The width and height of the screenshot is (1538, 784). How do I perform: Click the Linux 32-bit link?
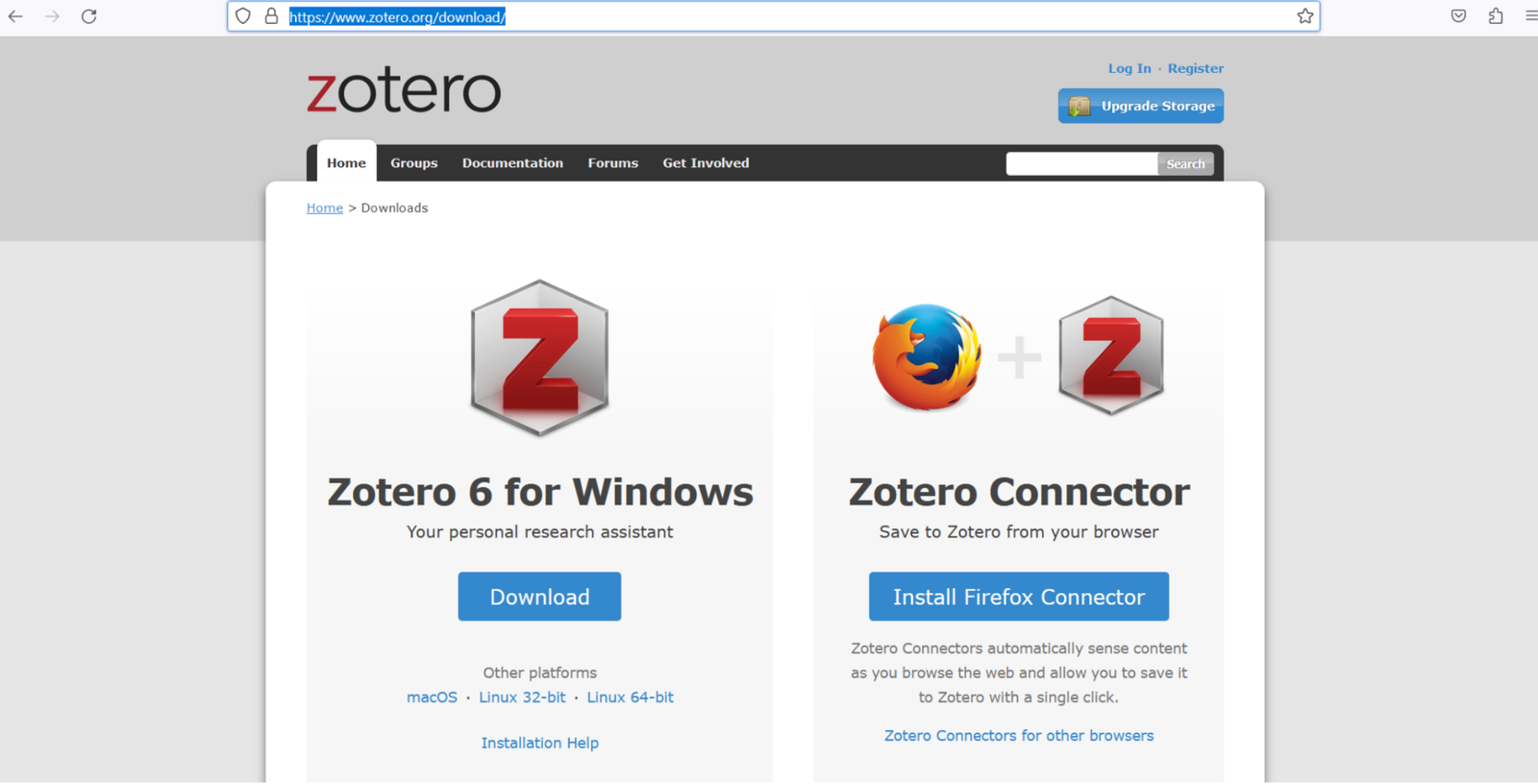click(x=522, y=698)
